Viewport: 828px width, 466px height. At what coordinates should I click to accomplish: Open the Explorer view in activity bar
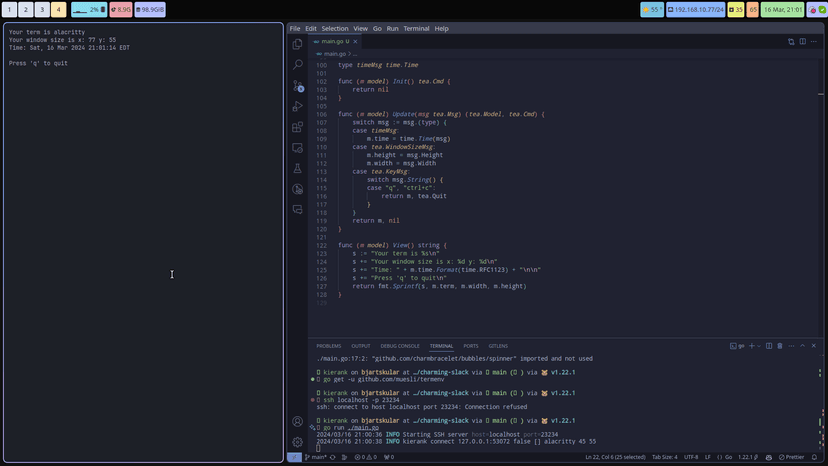point(297,44)
